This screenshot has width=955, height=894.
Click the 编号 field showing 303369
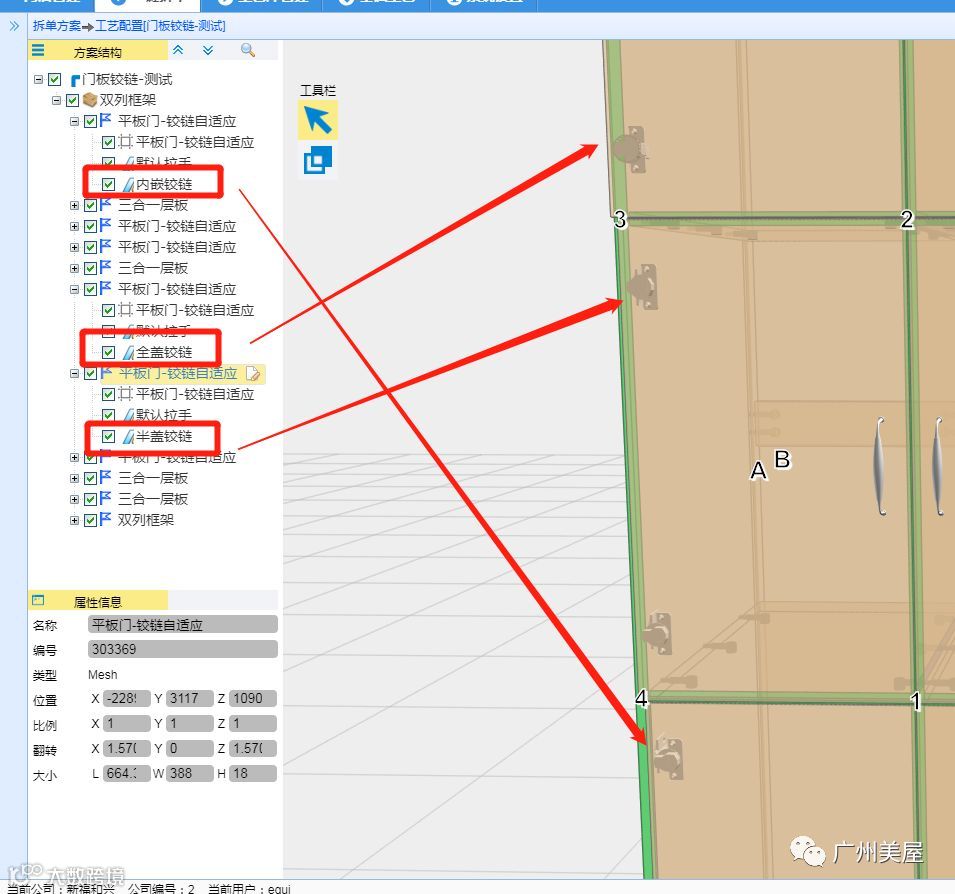pyautogui.click(x=183, y=649)
